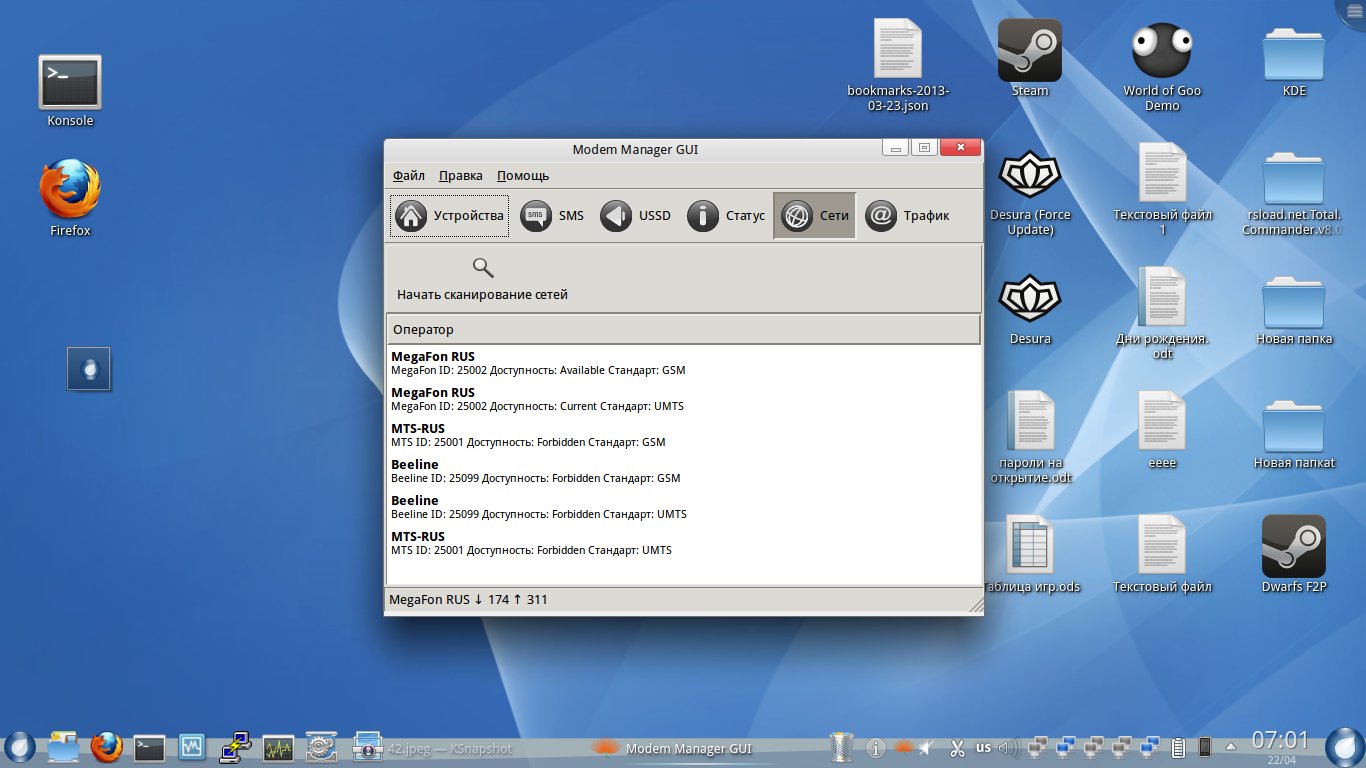Switch to the SMS section
Viewport: 1366px width, 768px height.
(x=552, y=216)
